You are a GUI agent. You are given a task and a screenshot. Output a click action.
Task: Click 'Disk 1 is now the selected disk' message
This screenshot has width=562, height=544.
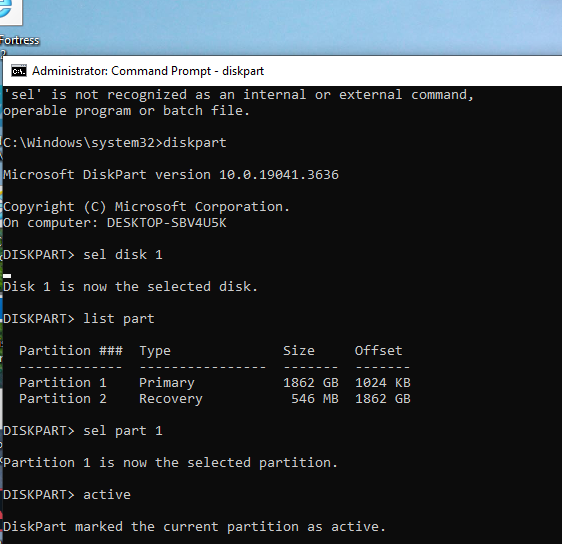pyautogui.click(x=130, y=287)
